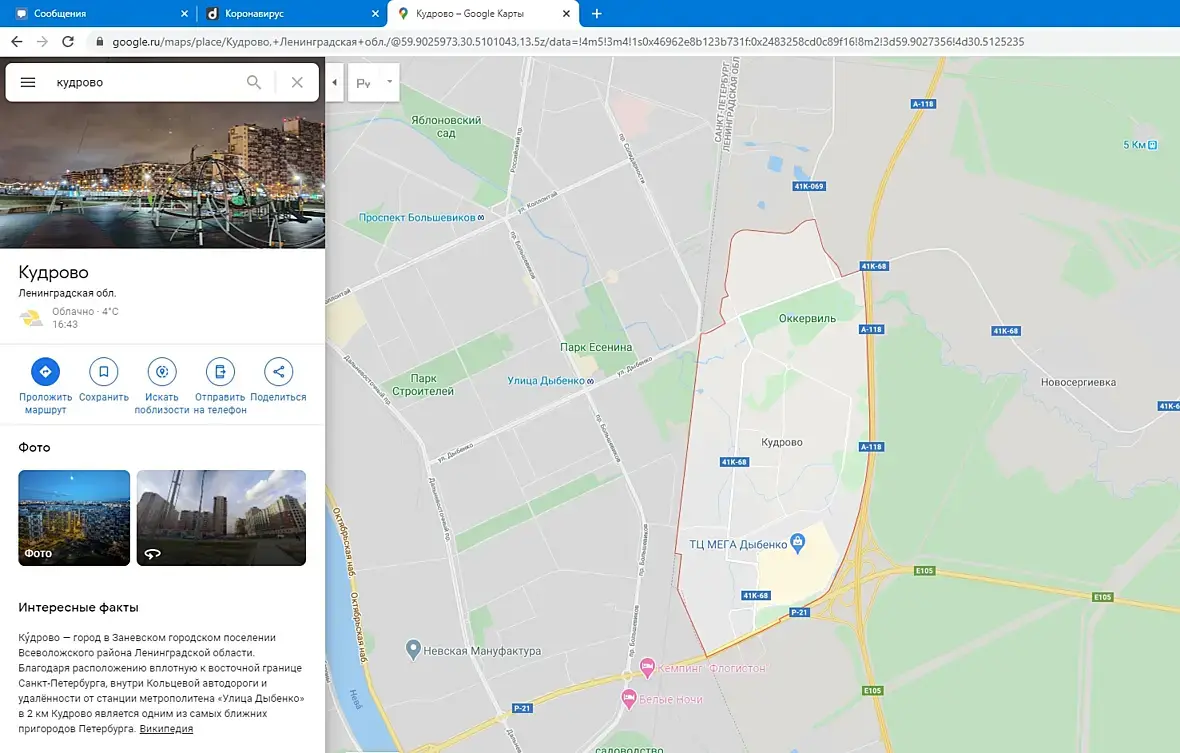Image resolution: width=1180 pixels, height=753 pixels.
Task: Open the Google Maps hamburger menu
Action: [x=28, y=82]
